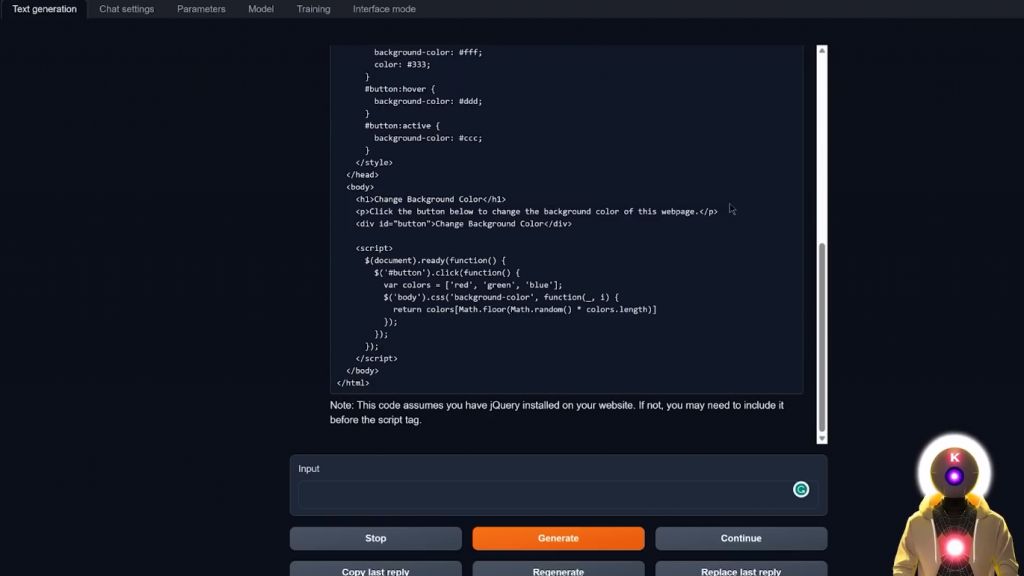The width and height of the screenshot is (1024, 576).
Task: Click the "$(document).ready(function() {" line
Action: tap(435, 260)
